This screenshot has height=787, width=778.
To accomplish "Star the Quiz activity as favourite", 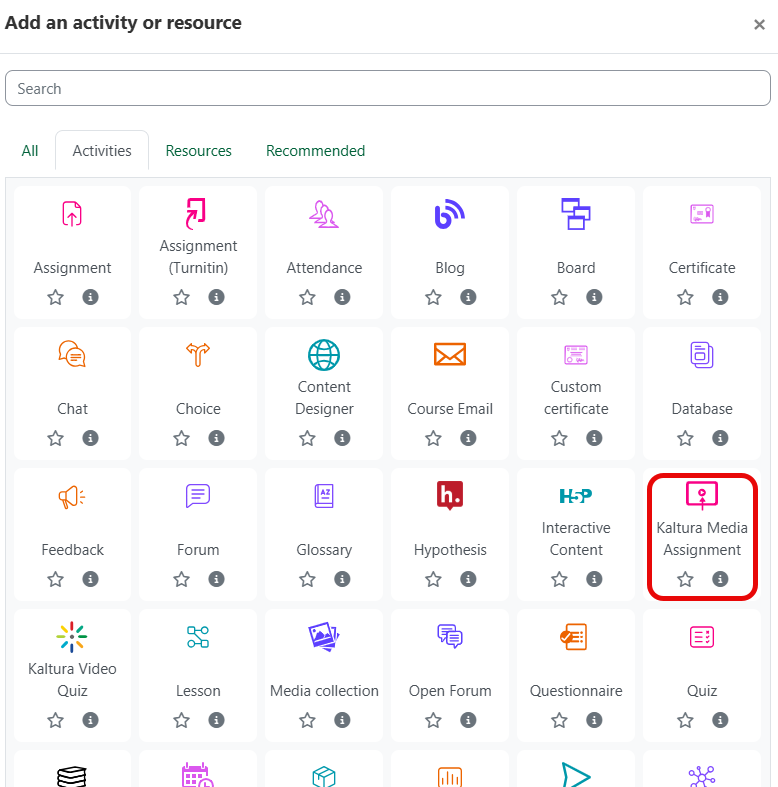I will pos(685,720).
